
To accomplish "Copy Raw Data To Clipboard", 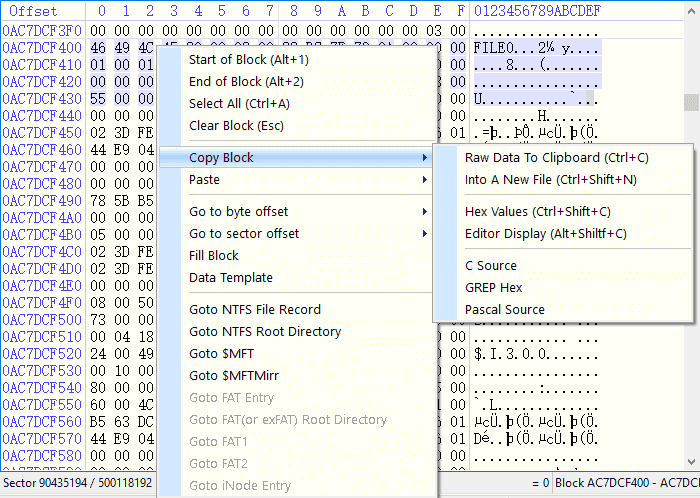I will (557, 157).
